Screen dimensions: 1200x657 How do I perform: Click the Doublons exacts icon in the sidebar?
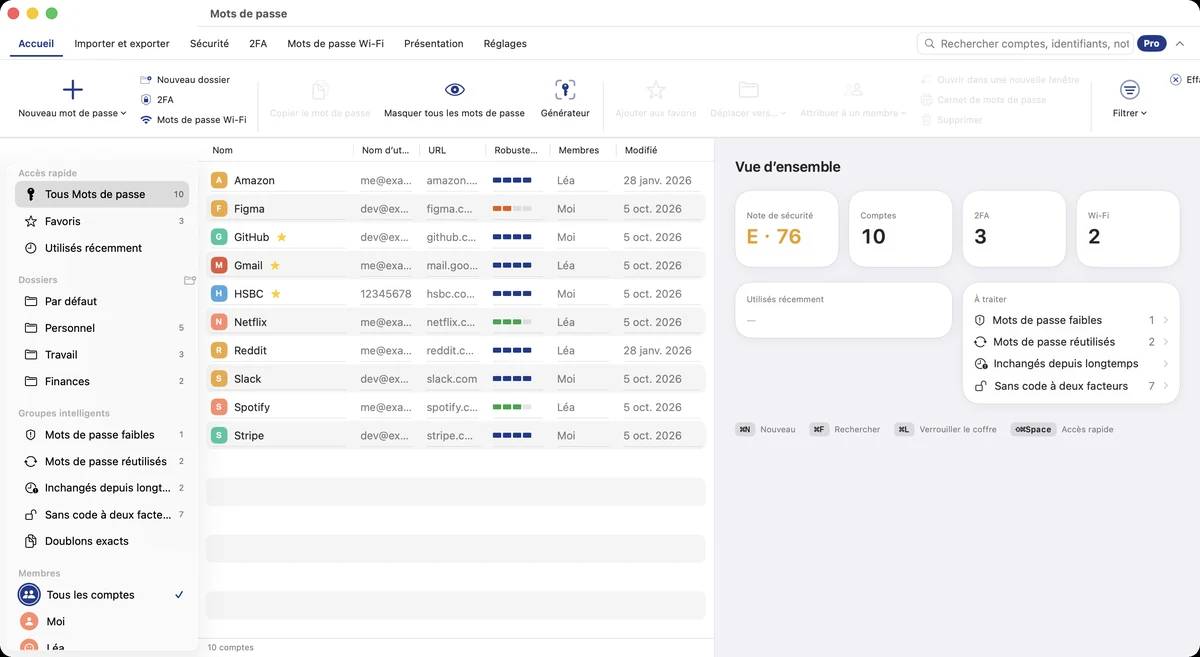31,541
